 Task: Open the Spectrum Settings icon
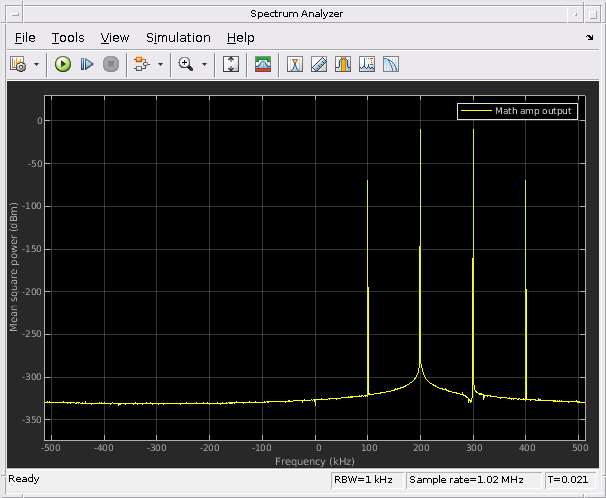point(263,64)
